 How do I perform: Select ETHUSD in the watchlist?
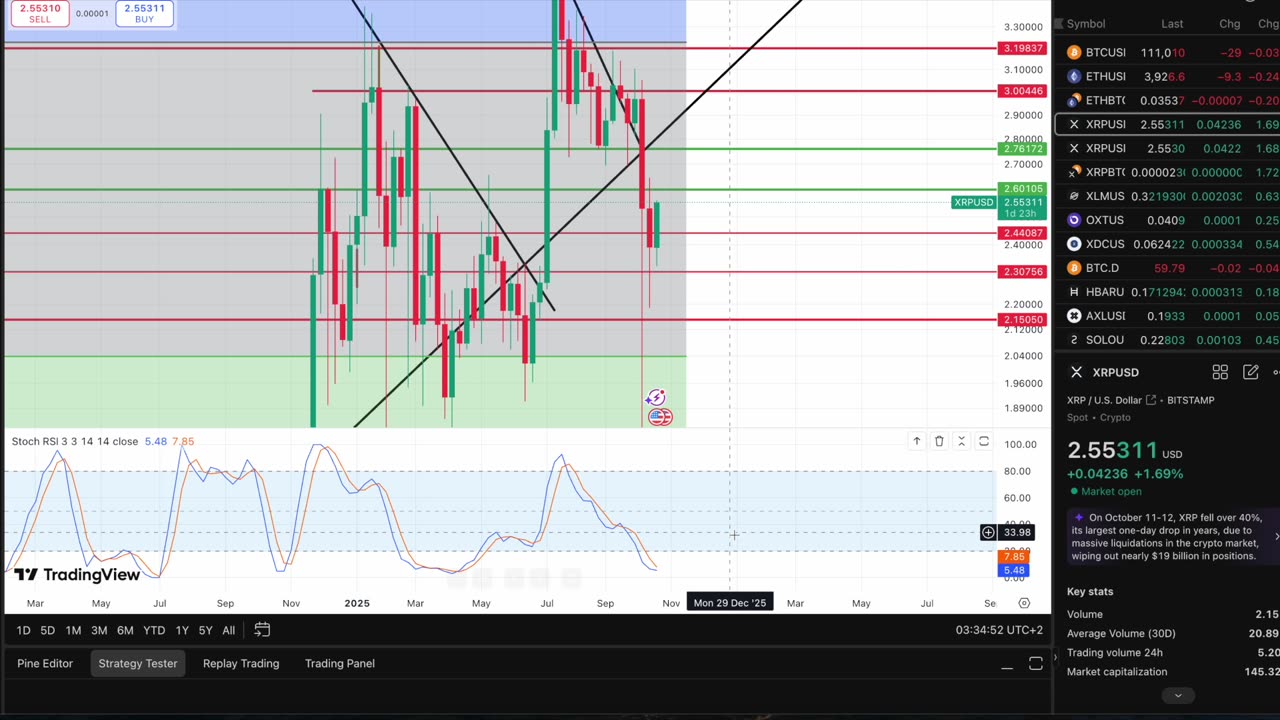1167,76
